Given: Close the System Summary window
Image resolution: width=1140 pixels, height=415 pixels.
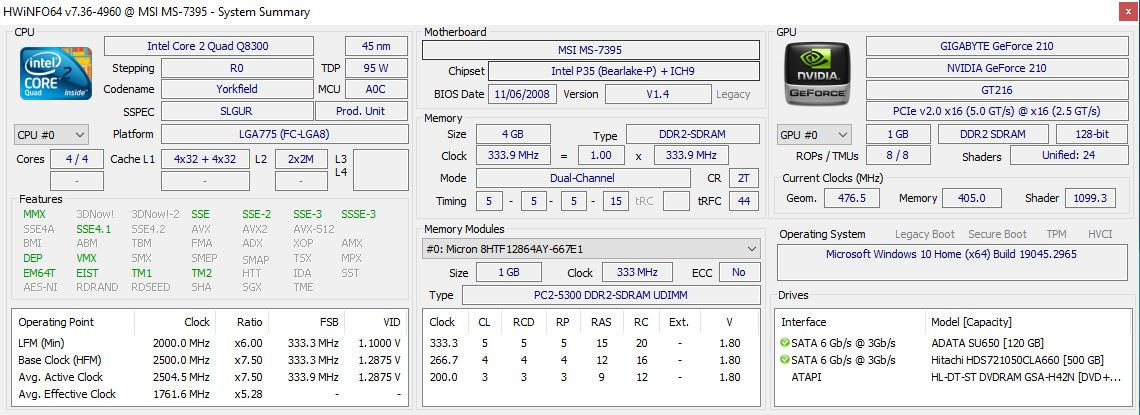Looking at the screenshot, I should tap(1125, 11).
